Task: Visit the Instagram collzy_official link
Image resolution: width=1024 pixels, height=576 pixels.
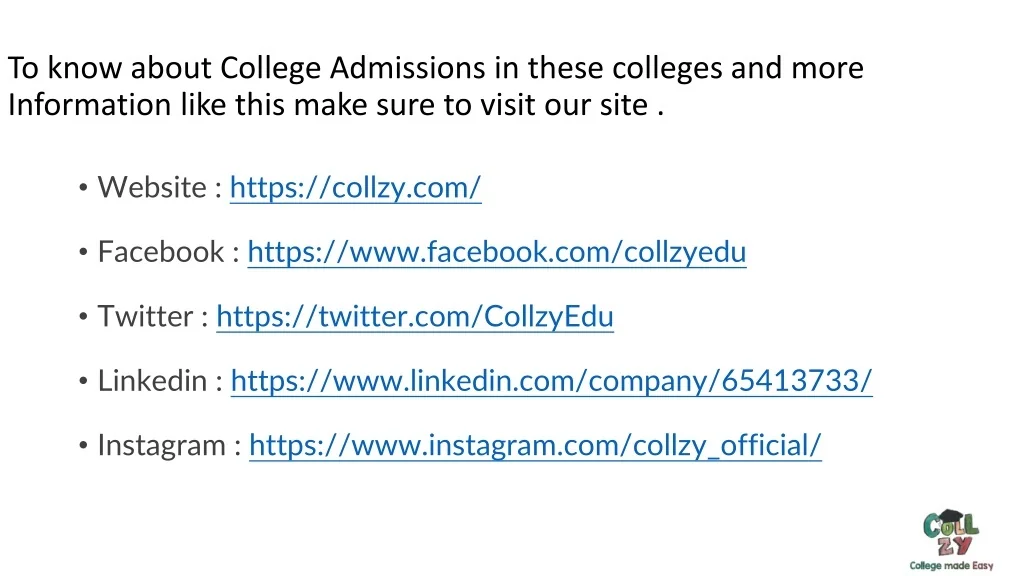Action: [x=535, y=446]
